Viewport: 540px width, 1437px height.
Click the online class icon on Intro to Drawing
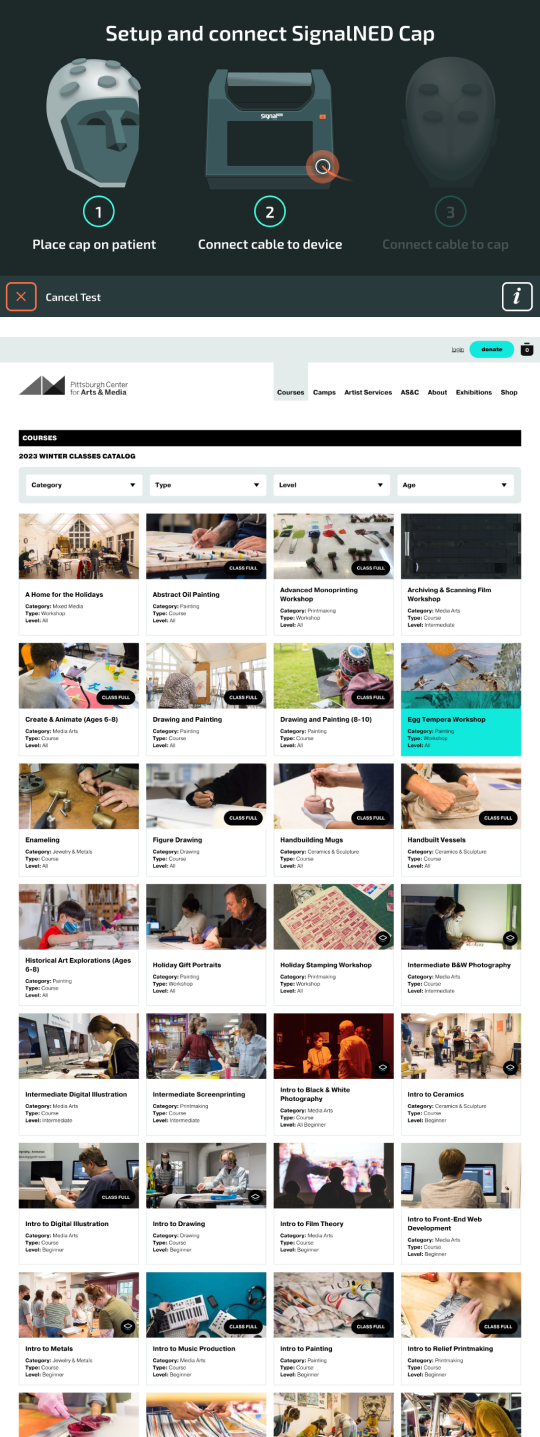[x=255, y=1196]
